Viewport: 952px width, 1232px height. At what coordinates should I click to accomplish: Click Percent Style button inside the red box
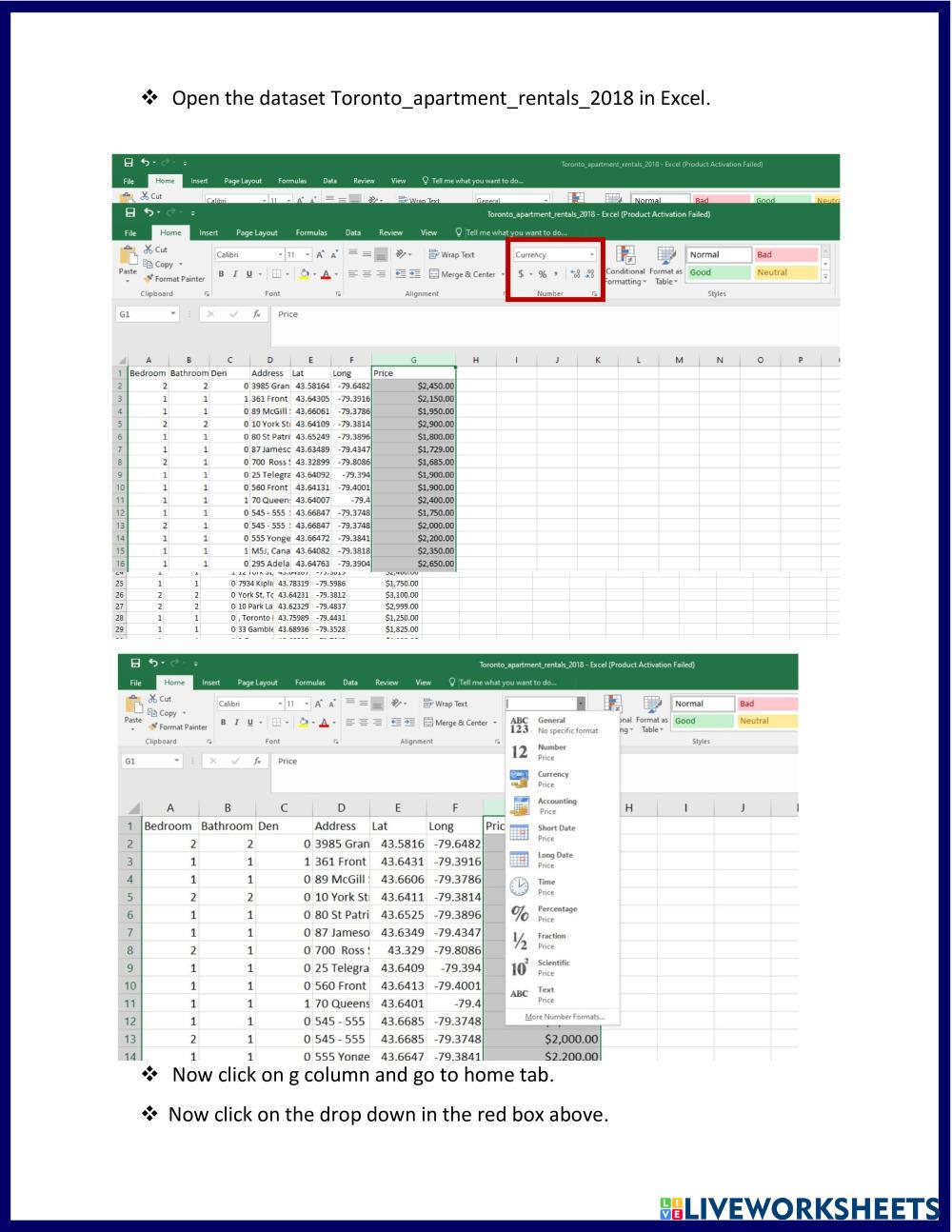(x=543, y=274)
